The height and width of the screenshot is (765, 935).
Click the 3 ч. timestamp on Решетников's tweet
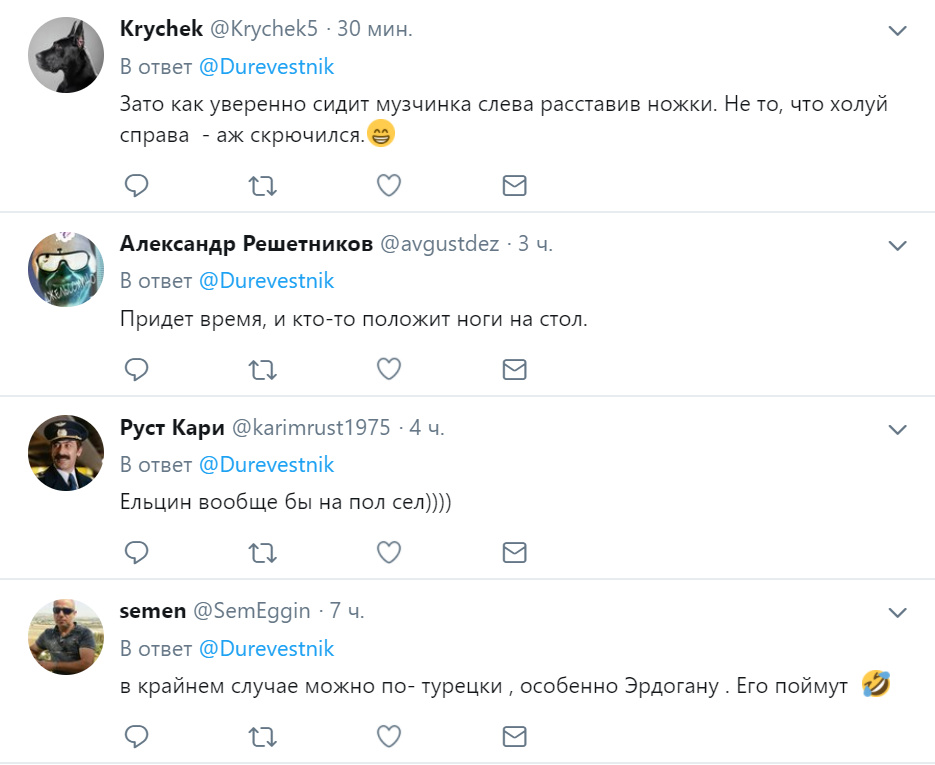point(535,244)
